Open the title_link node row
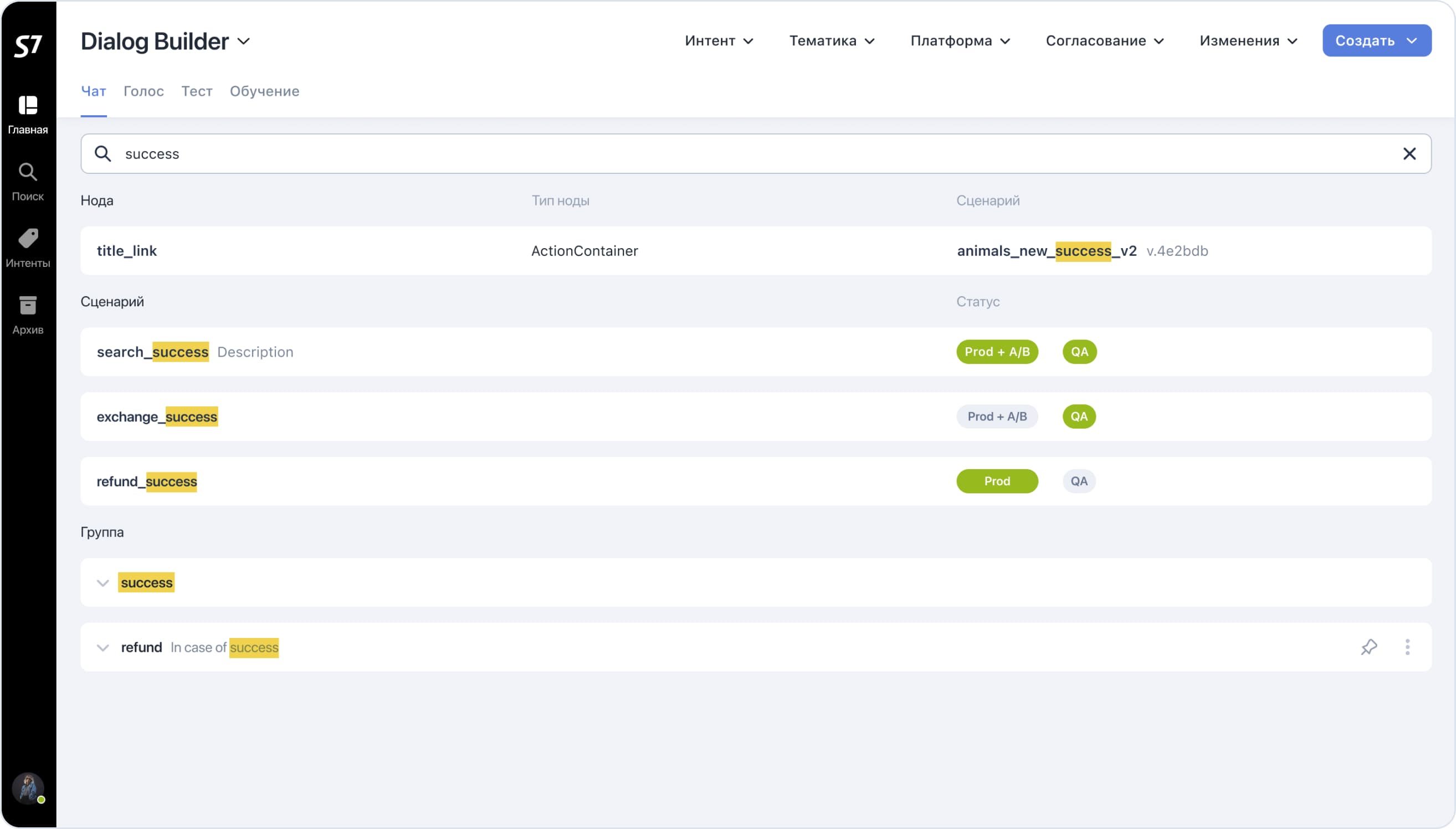Screen dimensions: 1456x829 point(755,250)
